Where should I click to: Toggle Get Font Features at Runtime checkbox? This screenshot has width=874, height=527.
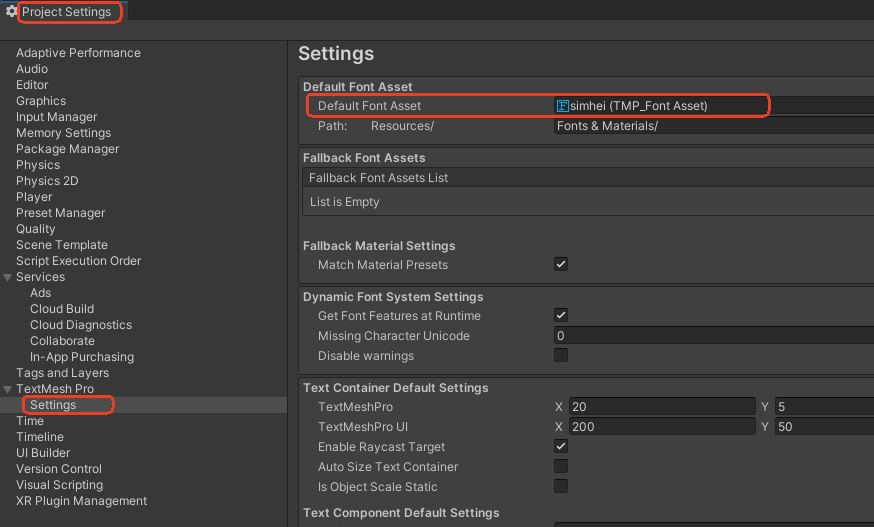pos(561,316)
